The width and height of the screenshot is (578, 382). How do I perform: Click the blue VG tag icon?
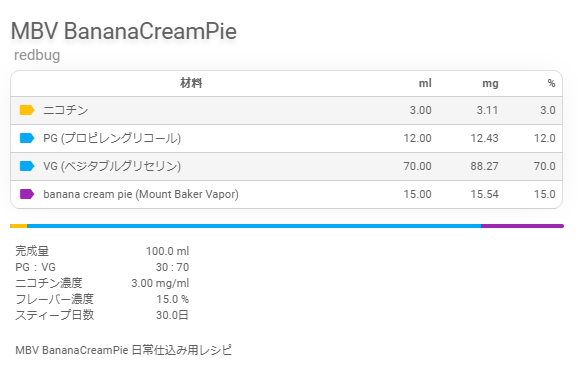point(27,166)
